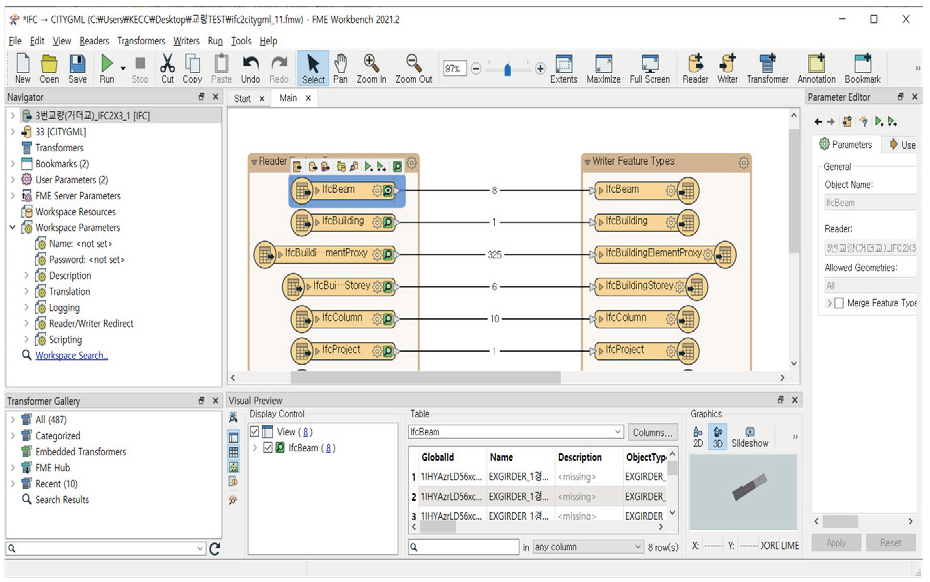
Task: Click the table search input field
Action: coord(464,547)
